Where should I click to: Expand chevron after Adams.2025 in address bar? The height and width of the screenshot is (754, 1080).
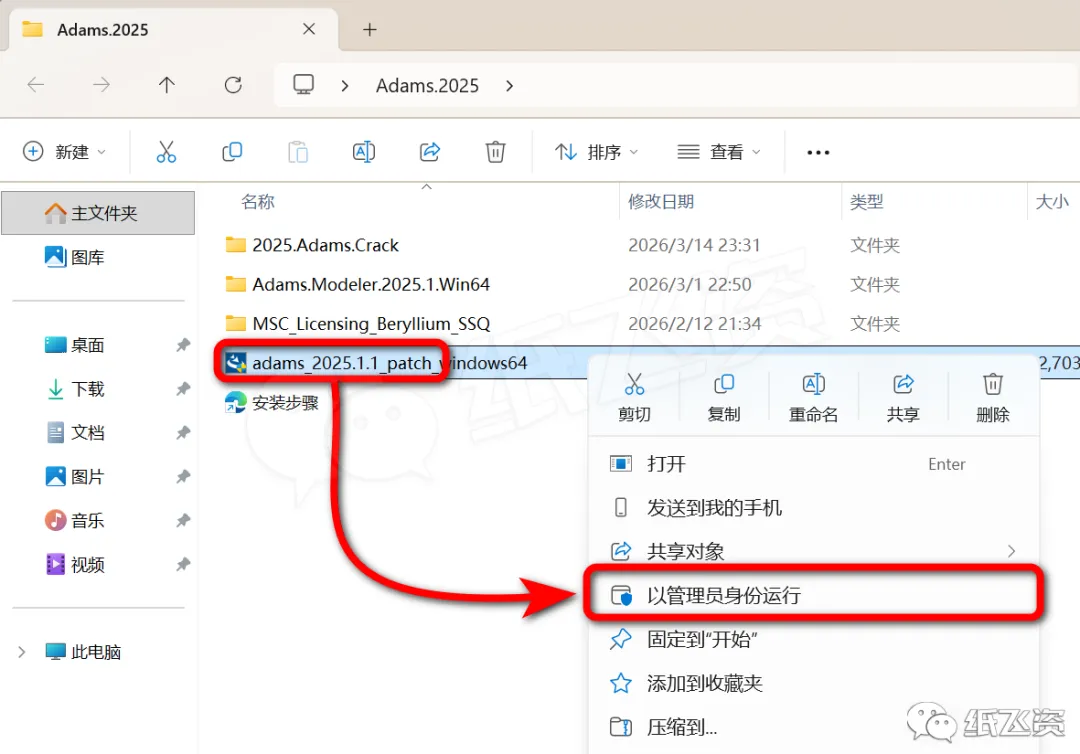pos(509,85)
